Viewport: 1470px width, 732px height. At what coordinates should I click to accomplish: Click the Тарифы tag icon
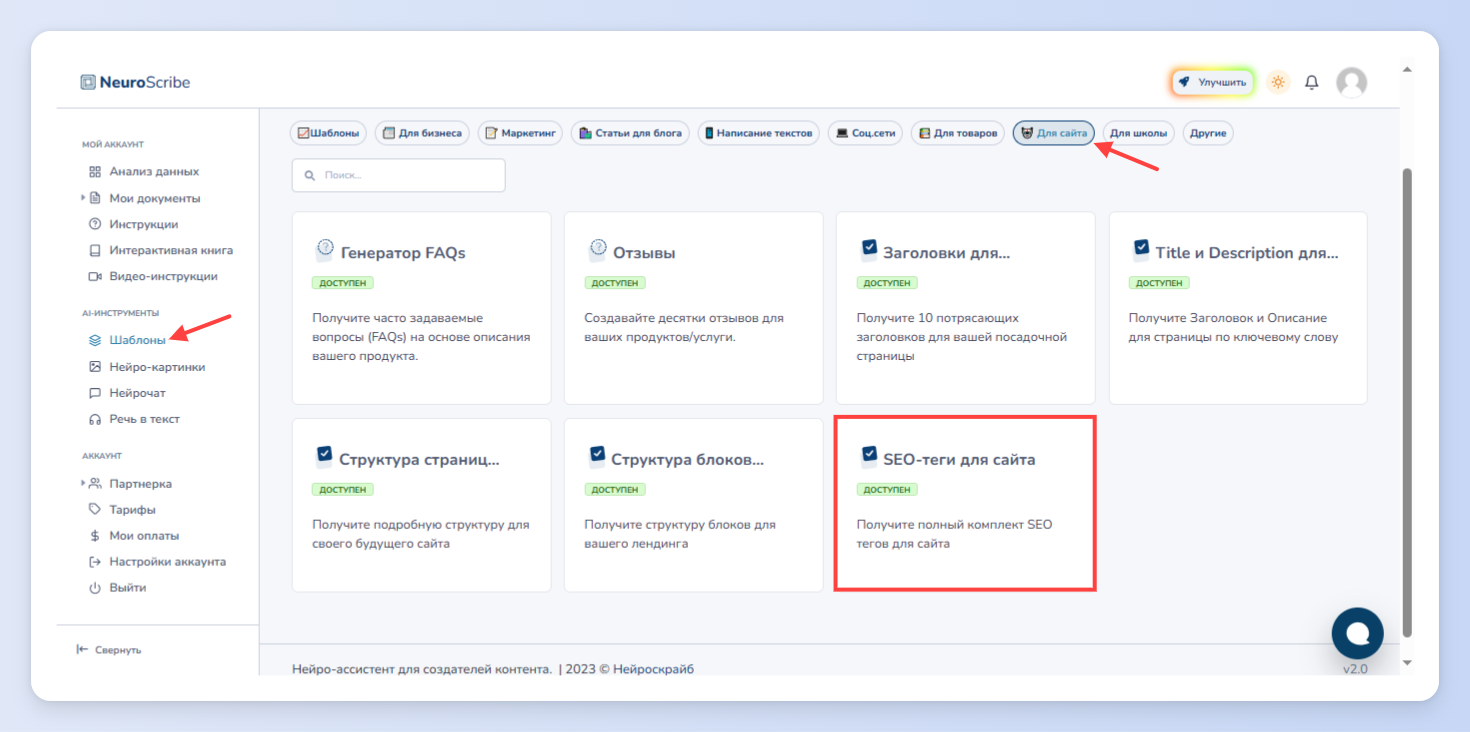95,510
